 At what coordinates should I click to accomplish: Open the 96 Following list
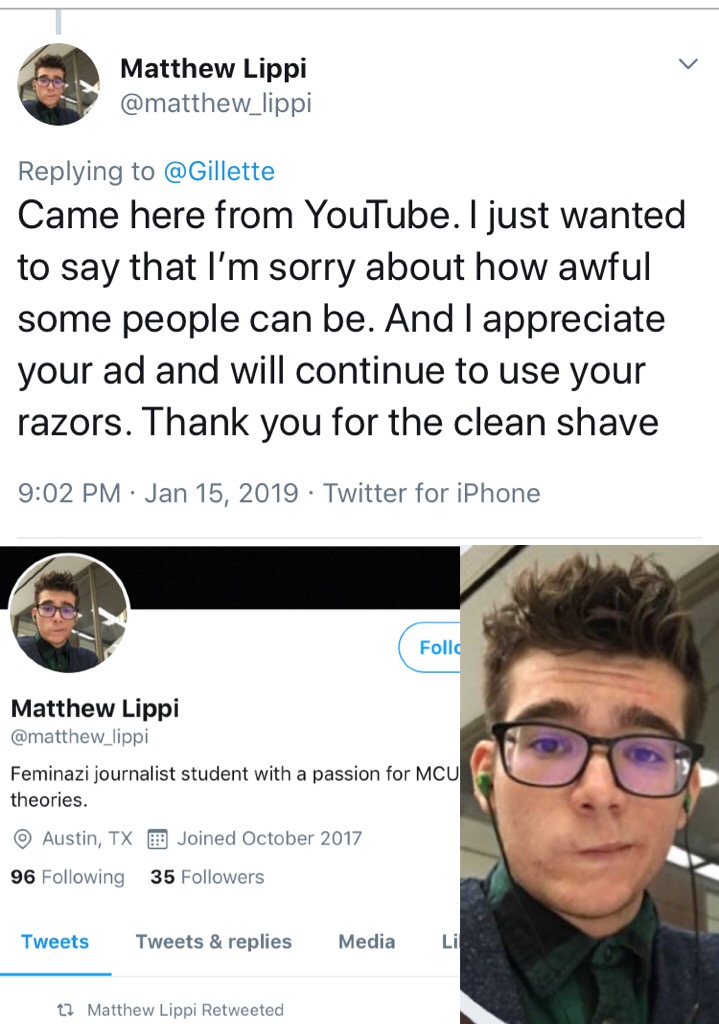click(67, 876)
